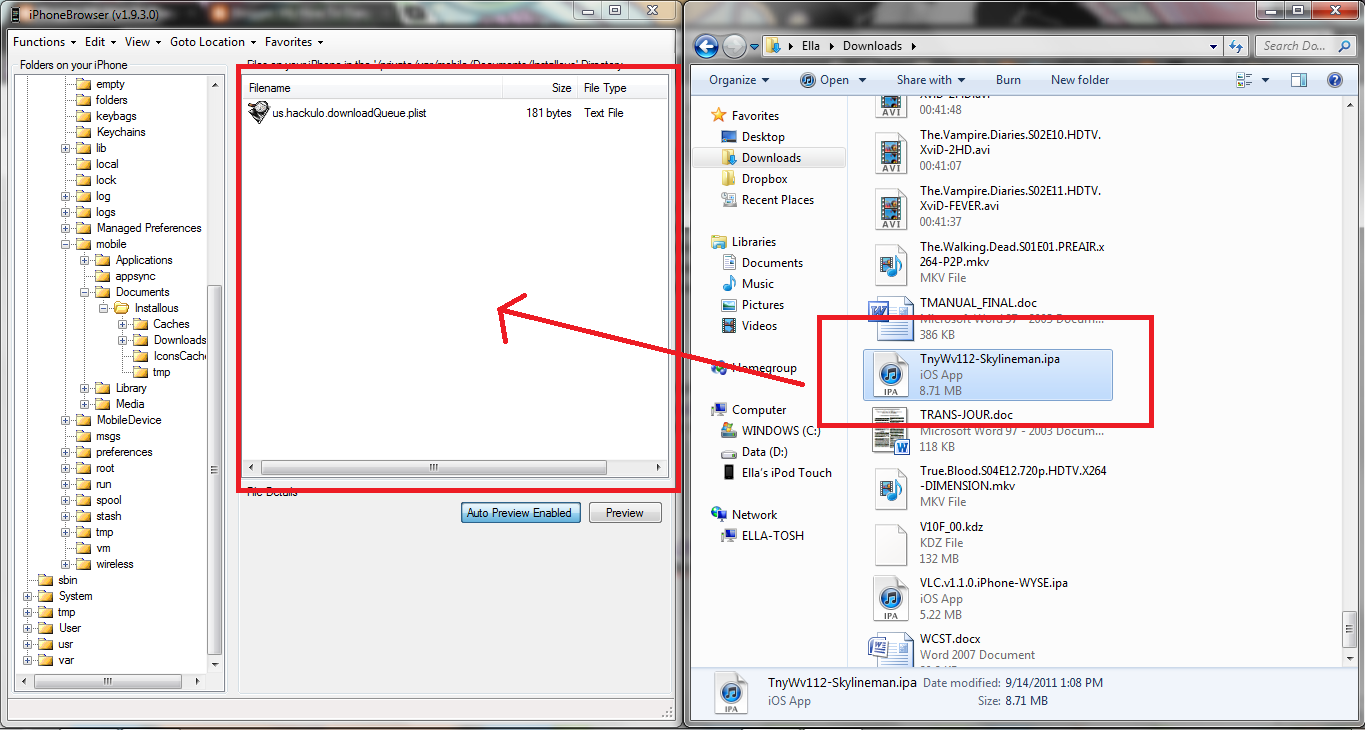The image size is (1365, 730).
Task: Select the Data (D:) drive
Action: [764, 452]
